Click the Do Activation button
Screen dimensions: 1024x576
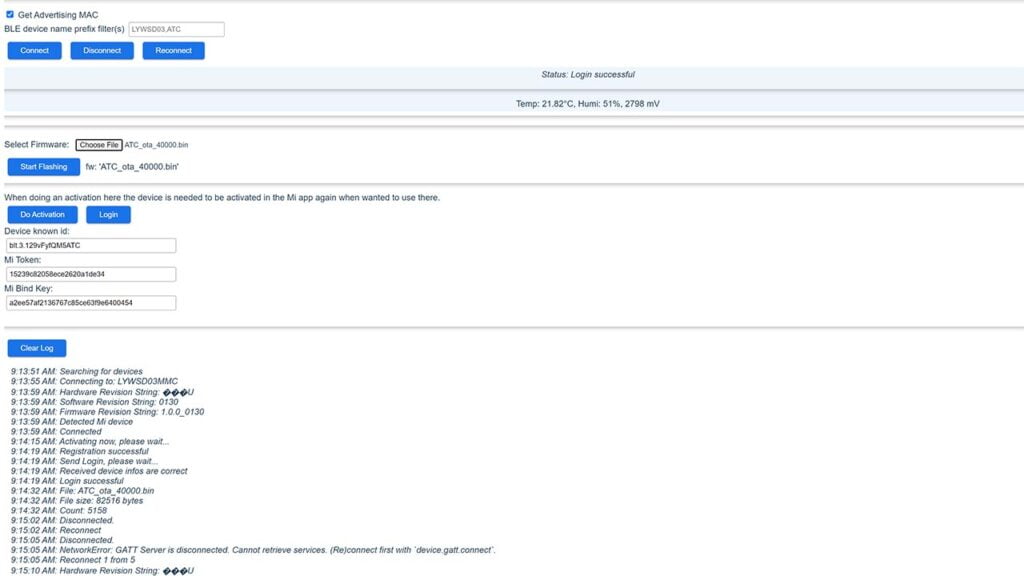tap(42, 214)
